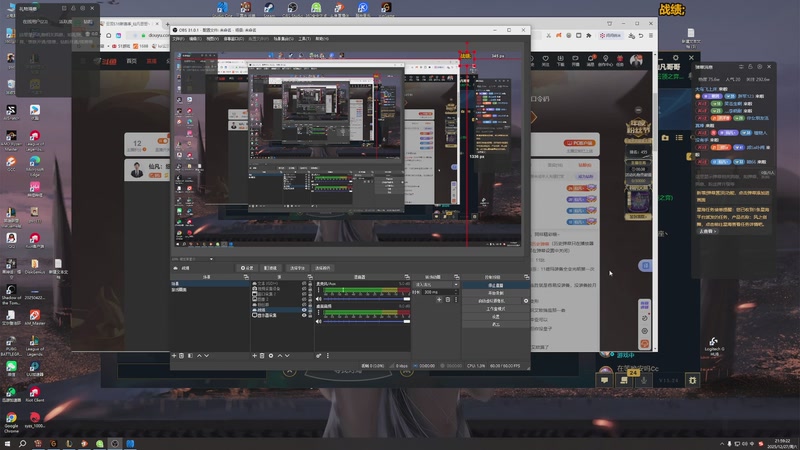Viewport: 800px width, 450px height.
Task: Open the scene transition type dropdown
Action: click(436, 285)
